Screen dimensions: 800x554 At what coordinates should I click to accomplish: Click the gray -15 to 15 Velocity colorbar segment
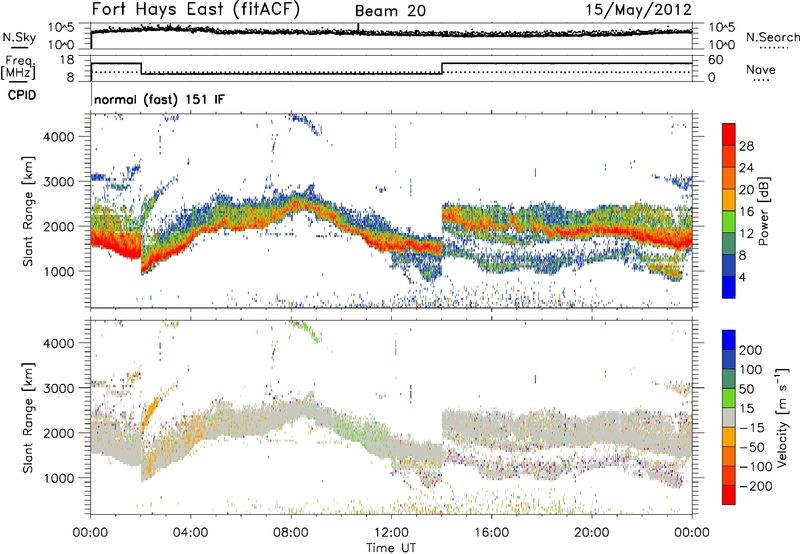coord(729,417)
